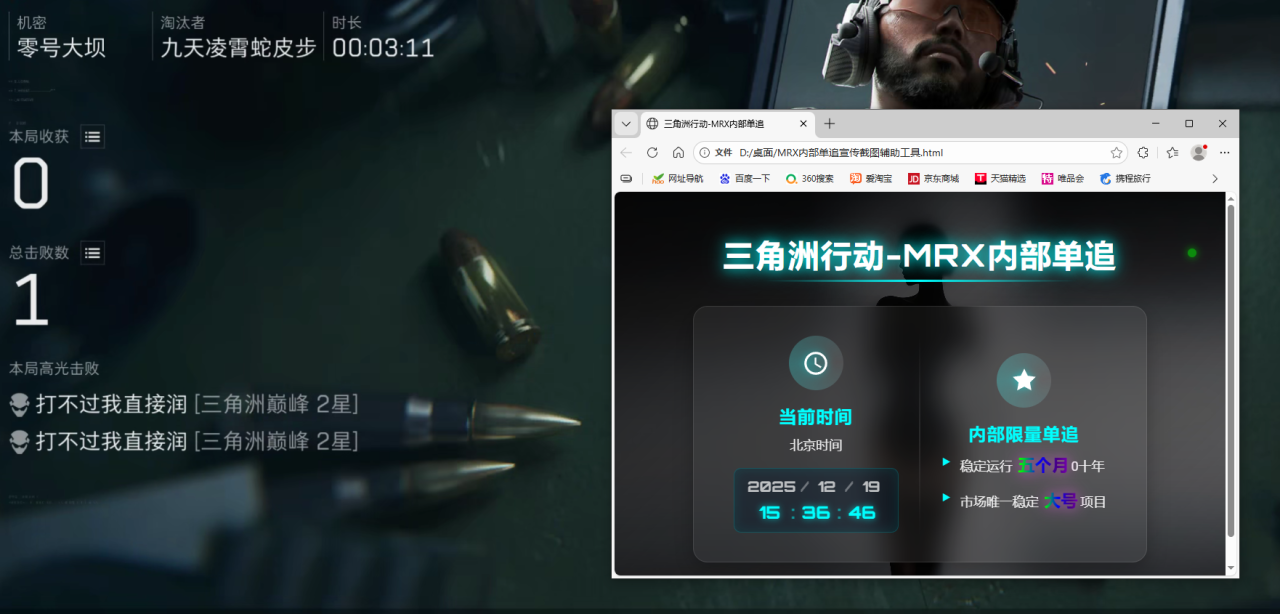Click the 北京时间 digital clock display

(815, 500)
